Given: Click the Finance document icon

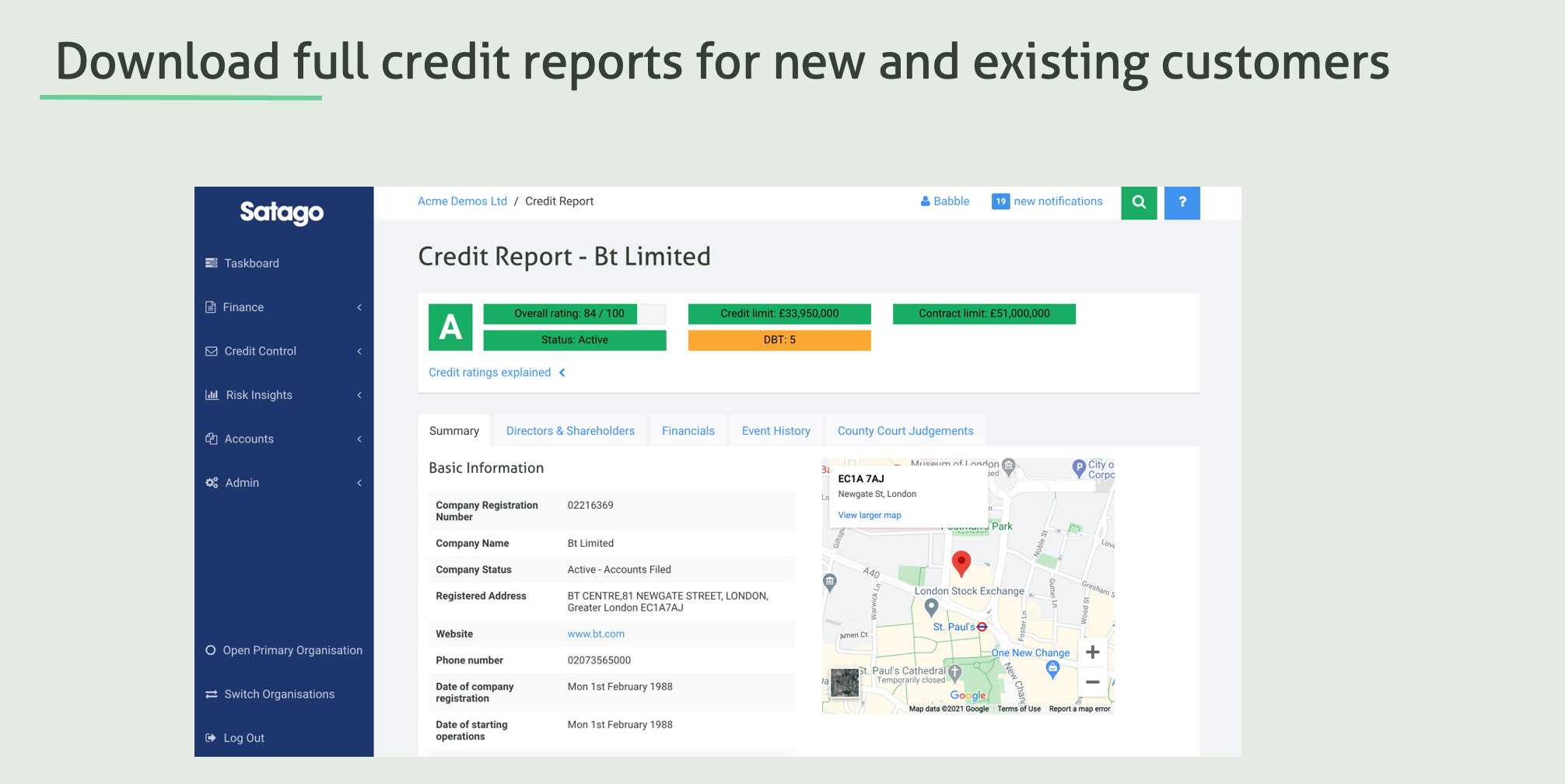Looking at the screenshot, I should (210, 307).
